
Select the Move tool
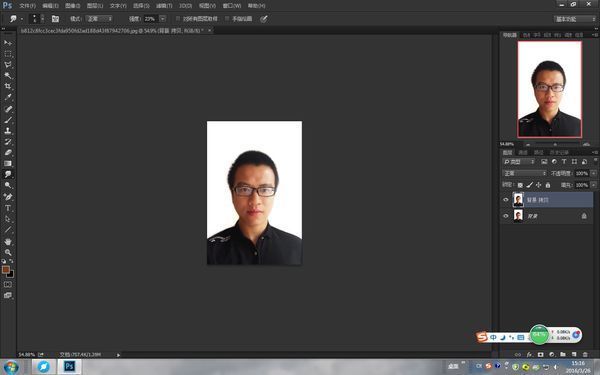8,43
